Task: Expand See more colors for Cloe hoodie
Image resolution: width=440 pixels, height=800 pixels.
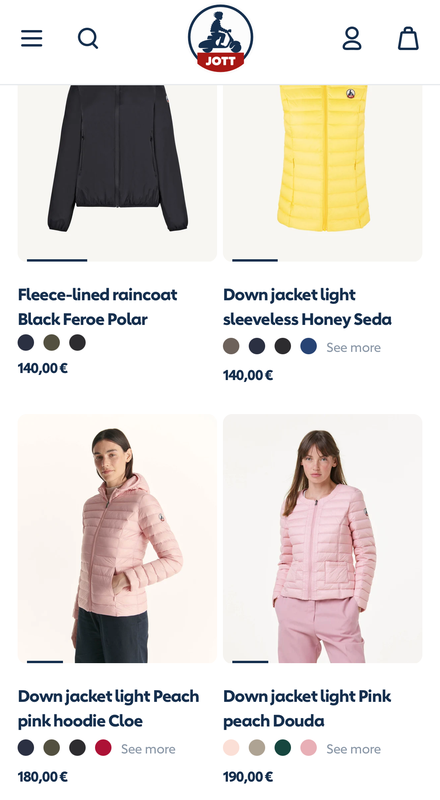Action: click(148, 749)
